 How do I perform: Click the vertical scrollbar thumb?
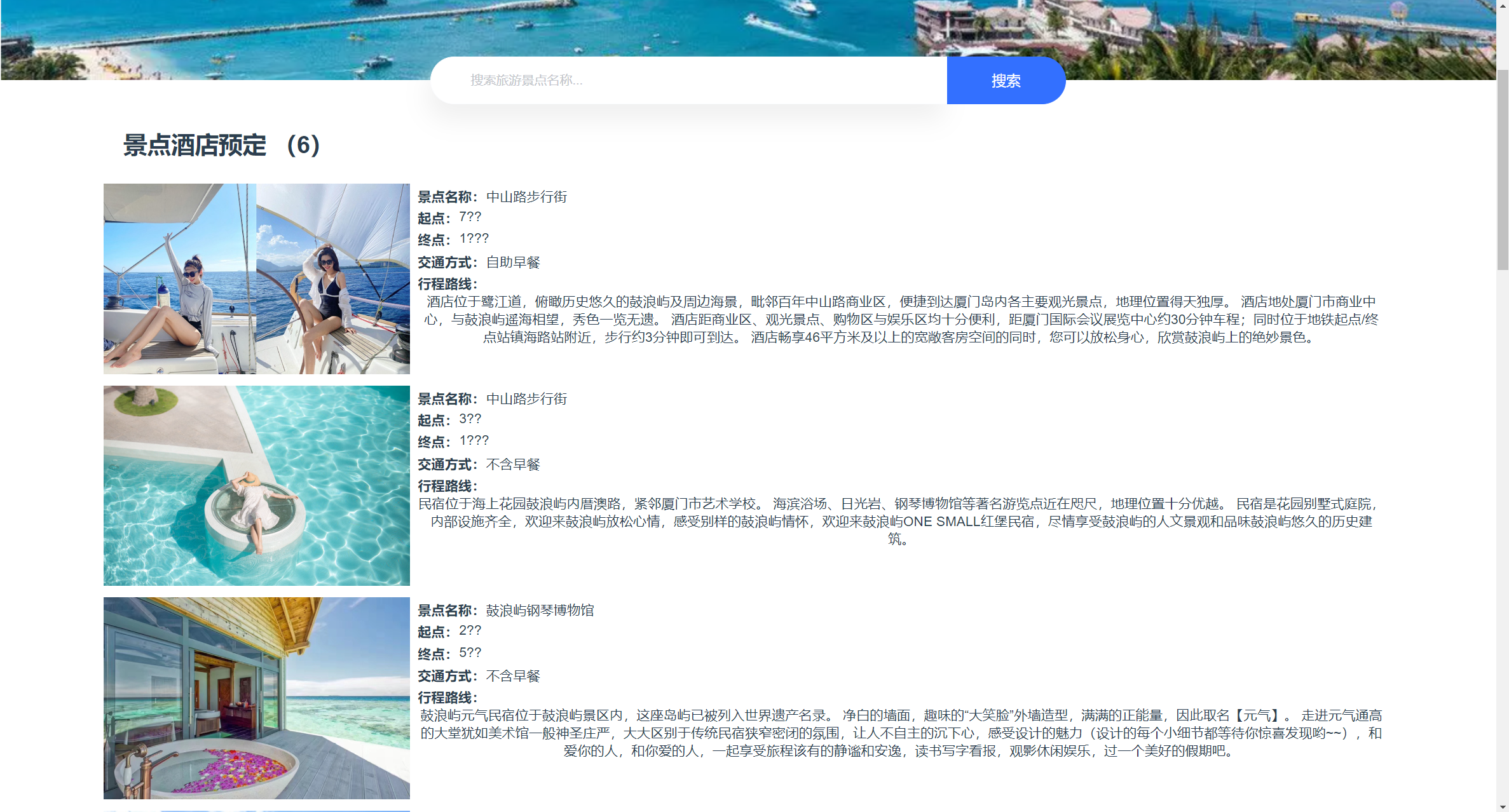point(1503,170)
